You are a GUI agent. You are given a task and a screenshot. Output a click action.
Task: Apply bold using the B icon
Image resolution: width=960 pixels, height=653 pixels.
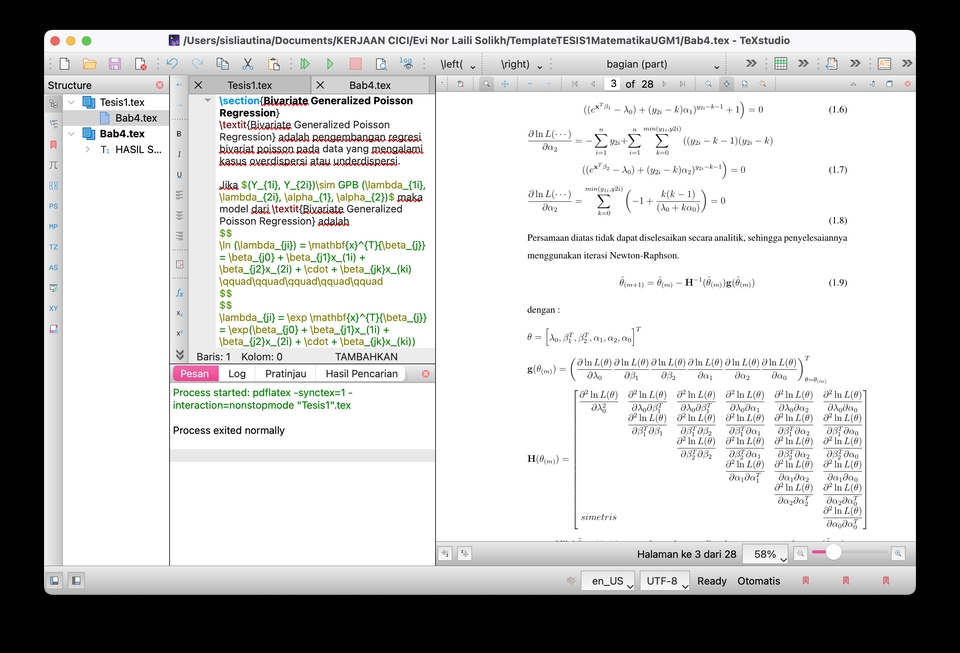click(x=179, y=133)
